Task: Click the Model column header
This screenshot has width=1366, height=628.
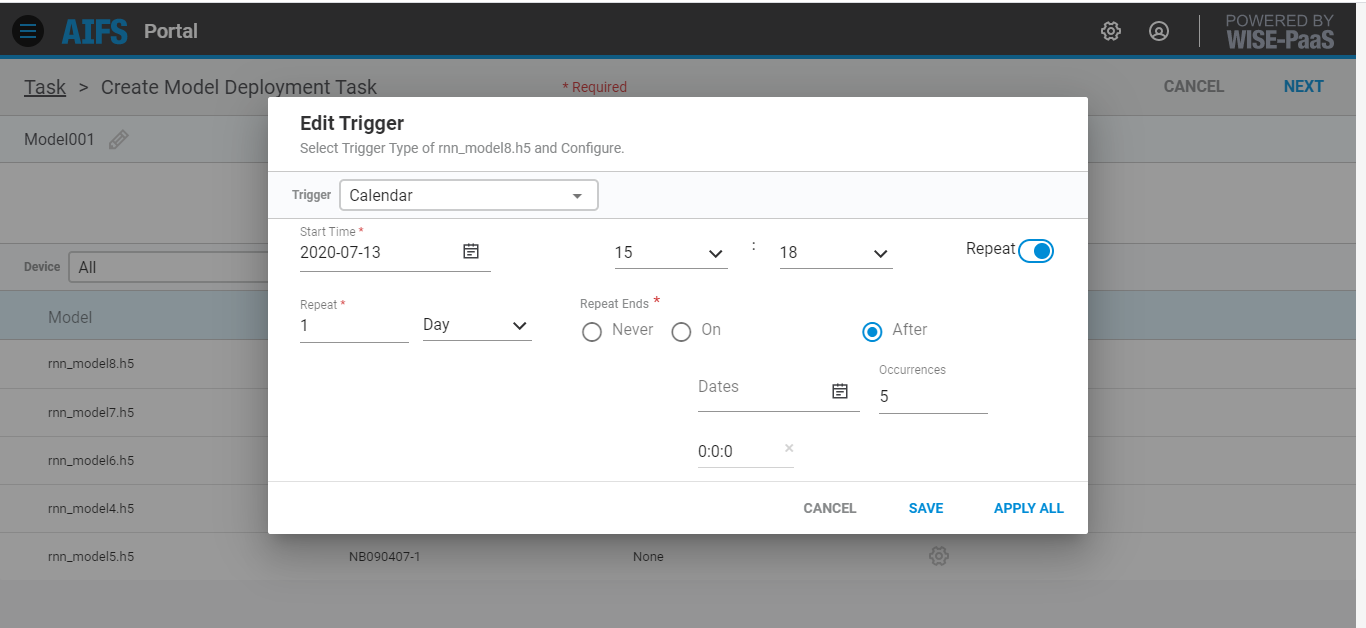Action: tap(70, 317)
